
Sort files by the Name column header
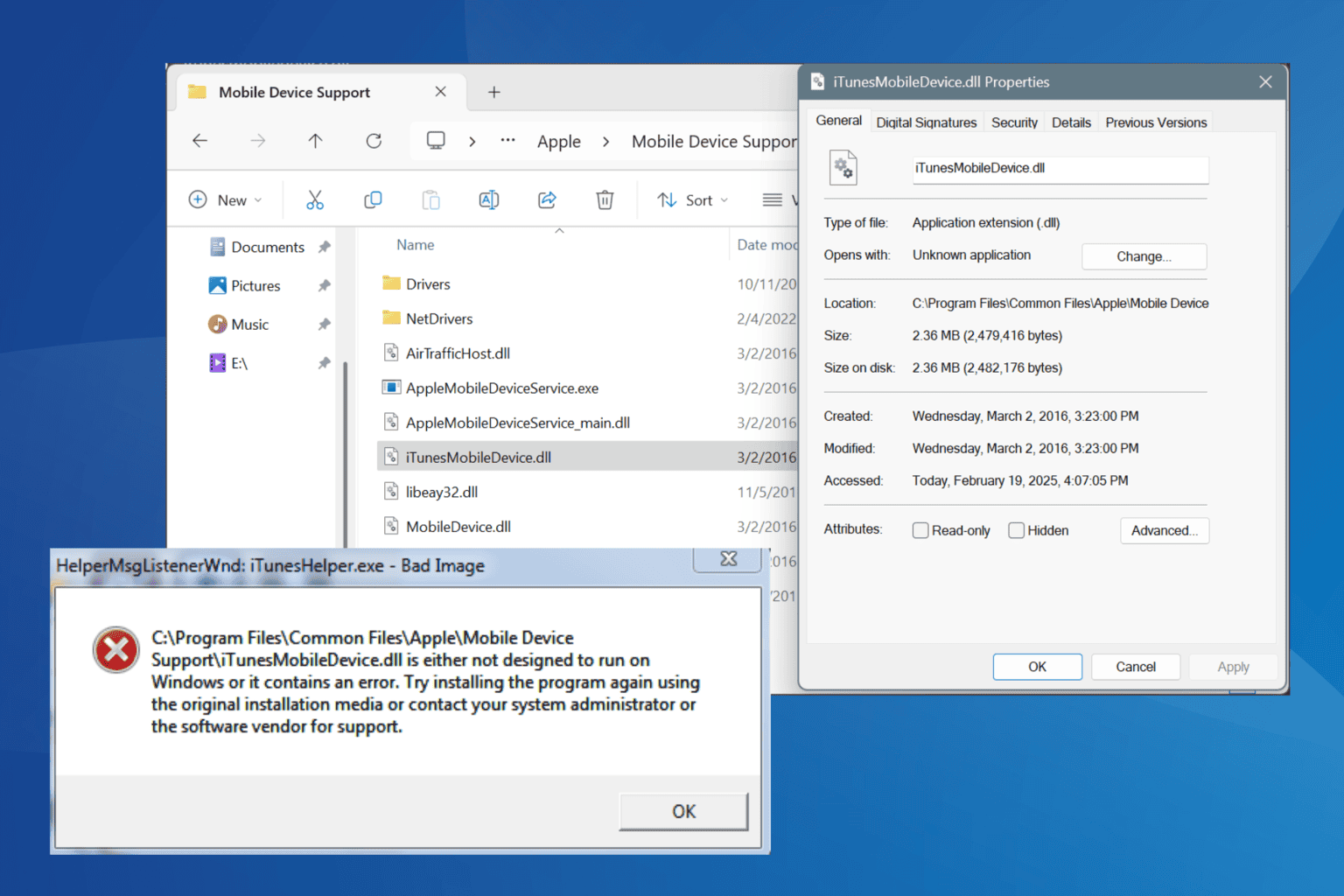pos(416,245)
